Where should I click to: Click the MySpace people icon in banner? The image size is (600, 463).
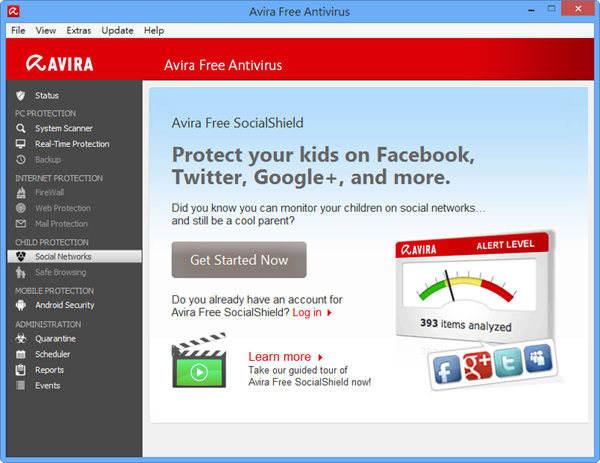click(x=538, y=358)
